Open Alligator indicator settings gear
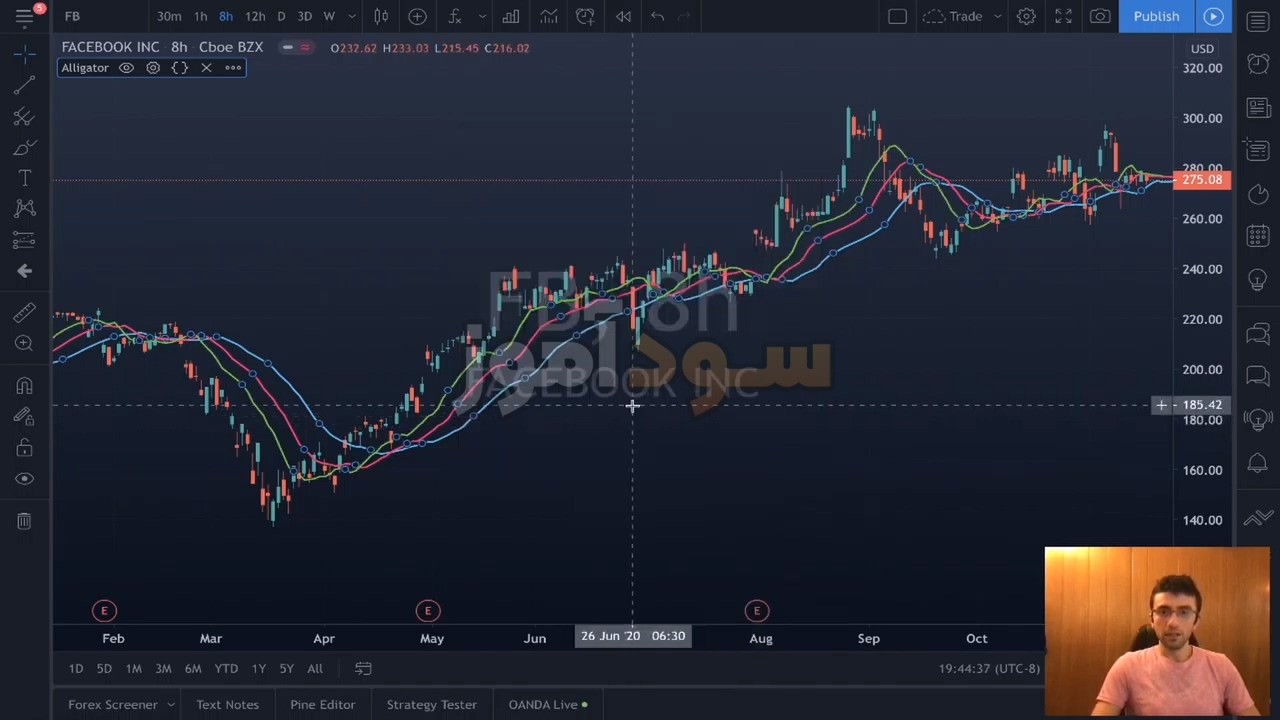 [153, 68]
